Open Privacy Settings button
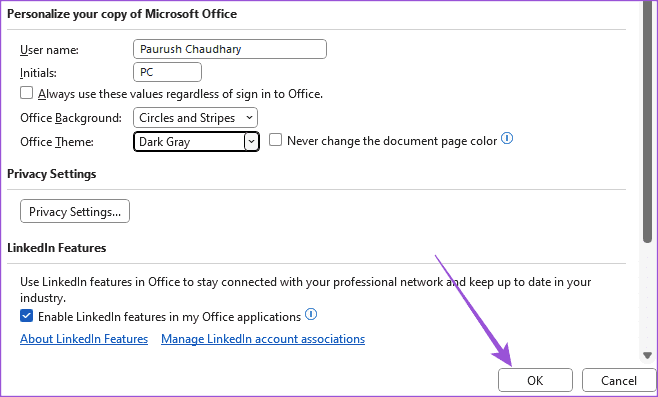The height and width of the screenshot is (397, 658). pos(75,212)
